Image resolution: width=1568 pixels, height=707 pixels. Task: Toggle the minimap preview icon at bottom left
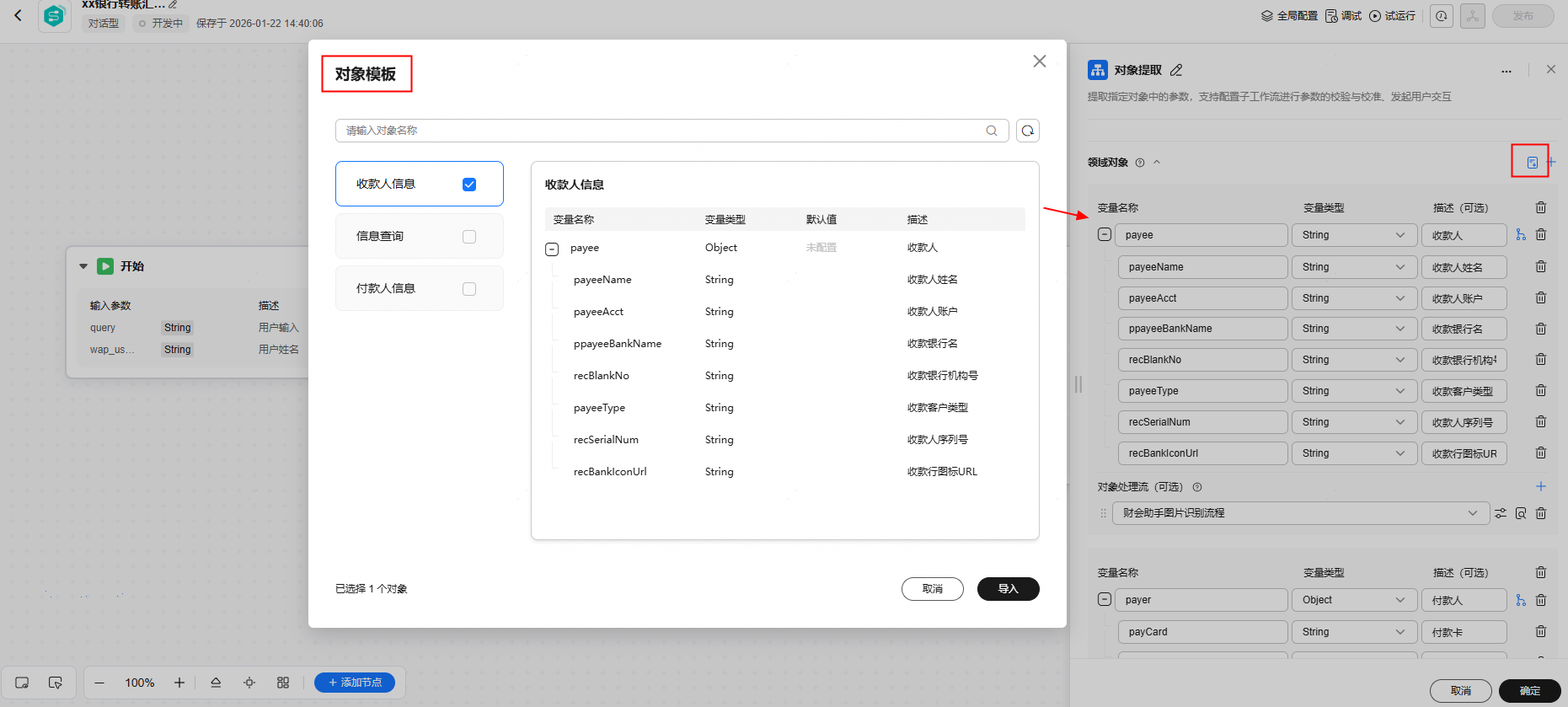[x=22, y=683]
